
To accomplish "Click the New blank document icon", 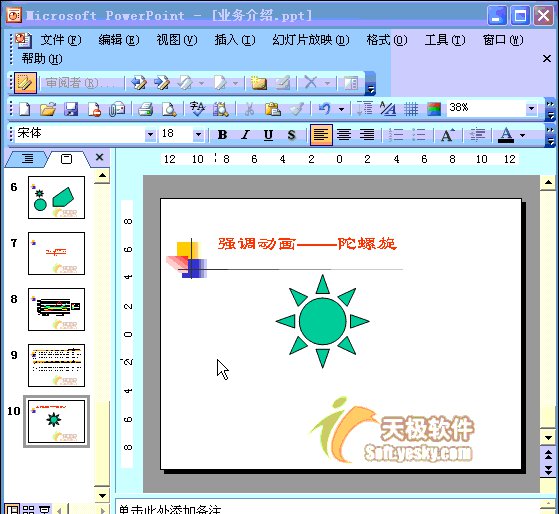I will pos(24,109).
